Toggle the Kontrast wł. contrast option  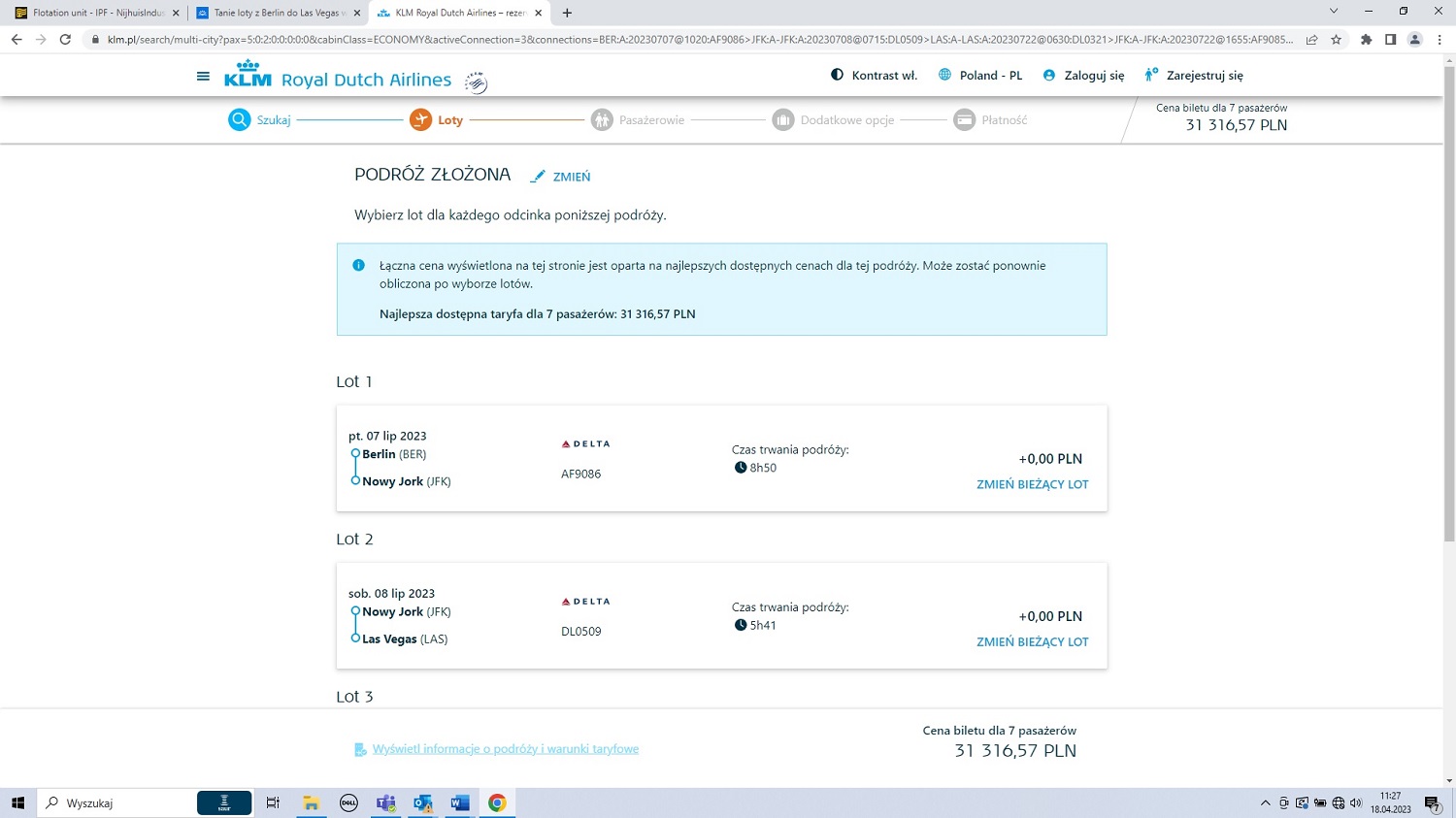pos(874,75)
